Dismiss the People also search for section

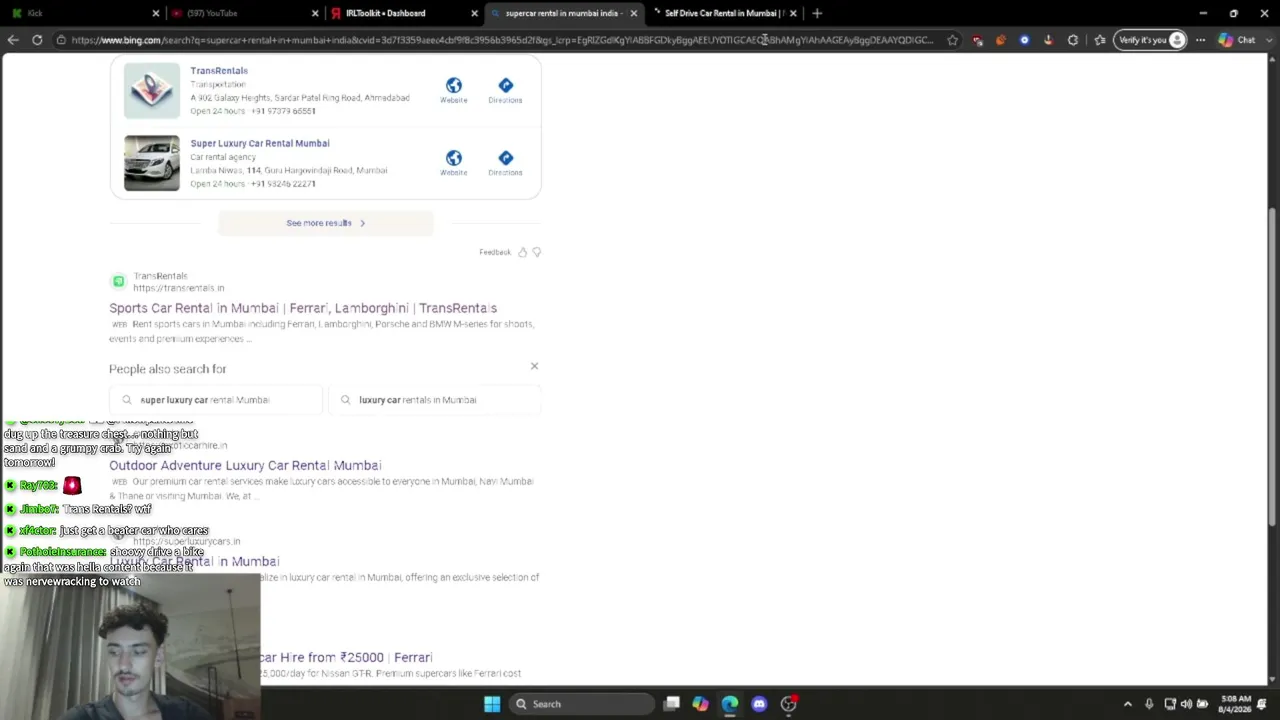click(534, 366)
